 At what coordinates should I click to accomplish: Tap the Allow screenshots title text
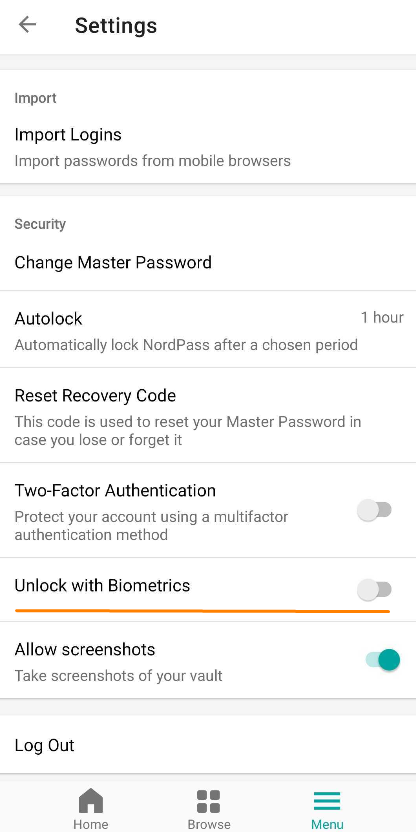coord(85,649)
